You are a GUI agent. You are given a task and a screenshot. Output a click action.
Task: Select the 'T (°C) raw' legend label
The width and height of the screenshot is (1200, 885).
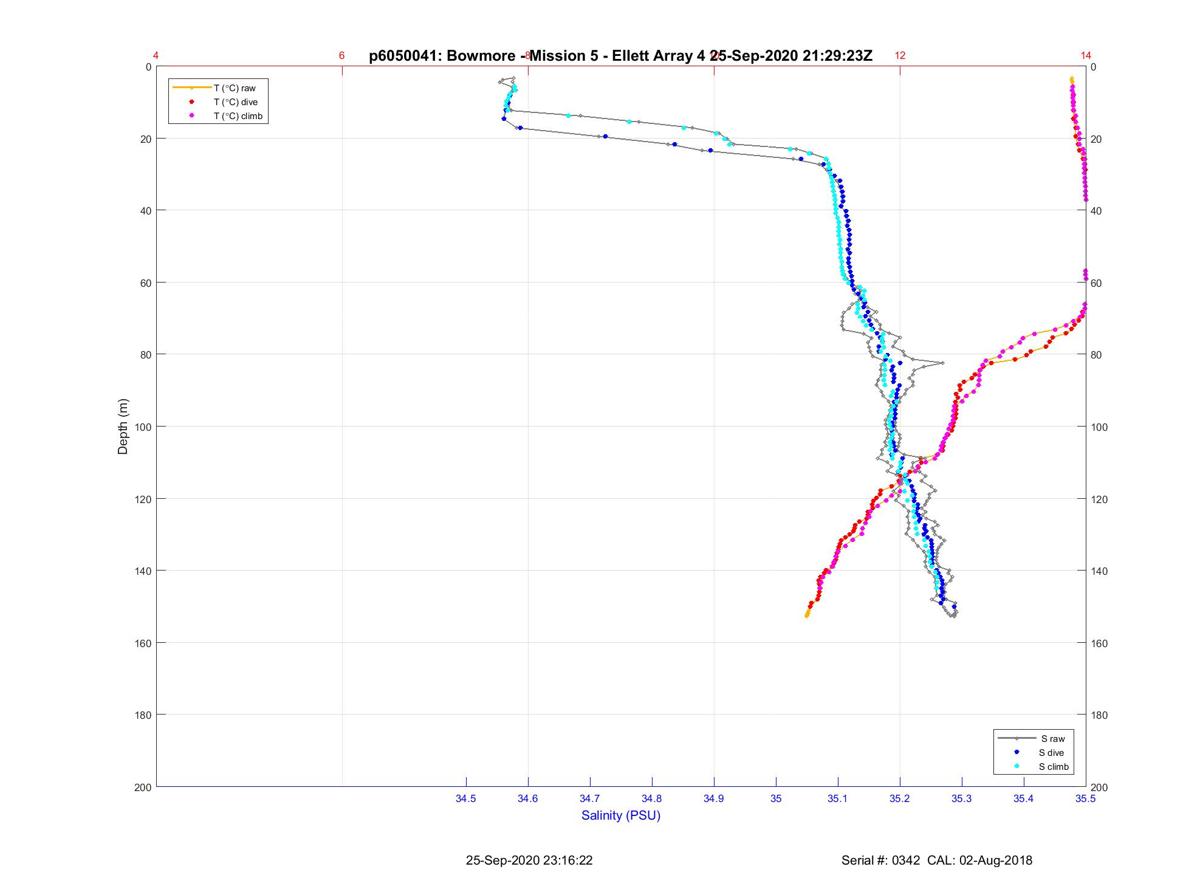pos(234,88)
